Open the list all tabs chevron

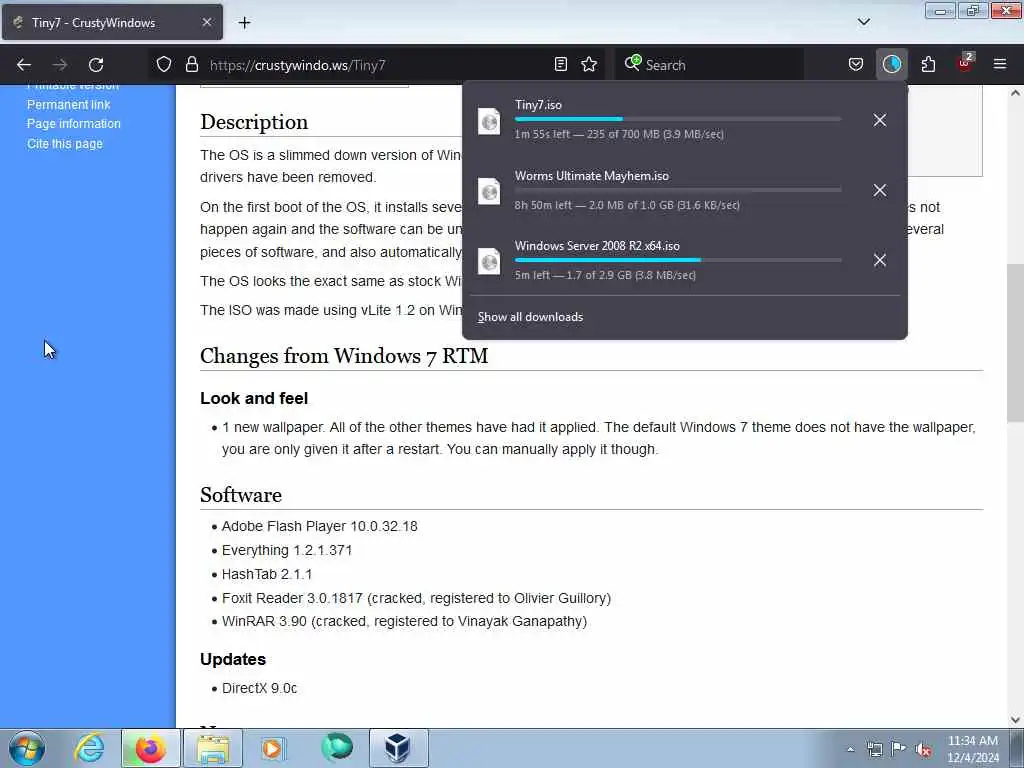pos(863,22)
